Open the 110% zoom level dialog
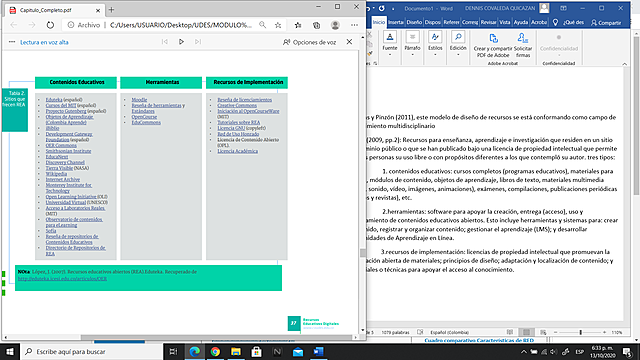This screenshot has width=640, height=360. tap(616, 332)
